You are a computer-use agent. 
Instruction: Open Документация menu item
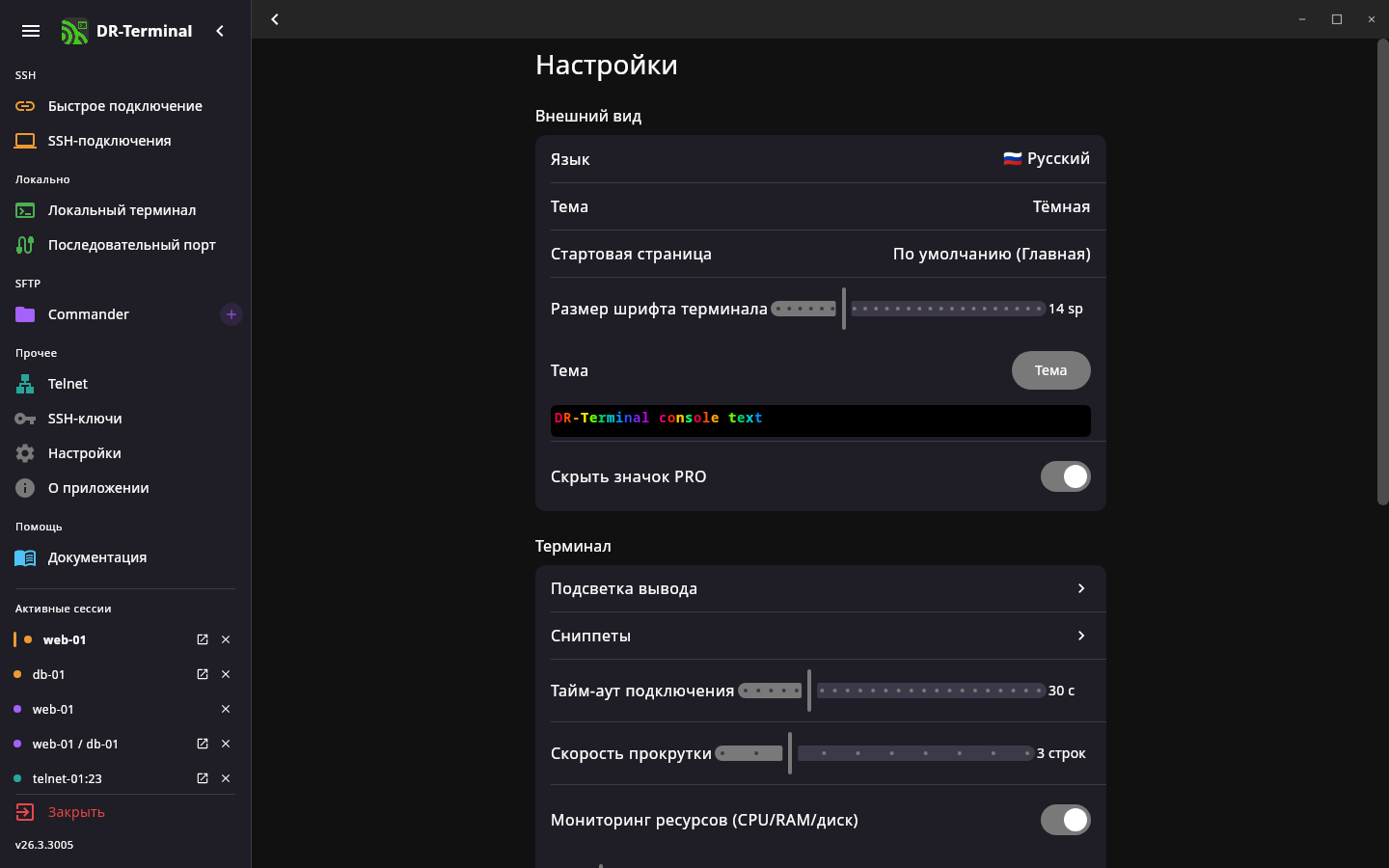coord(125,557)
